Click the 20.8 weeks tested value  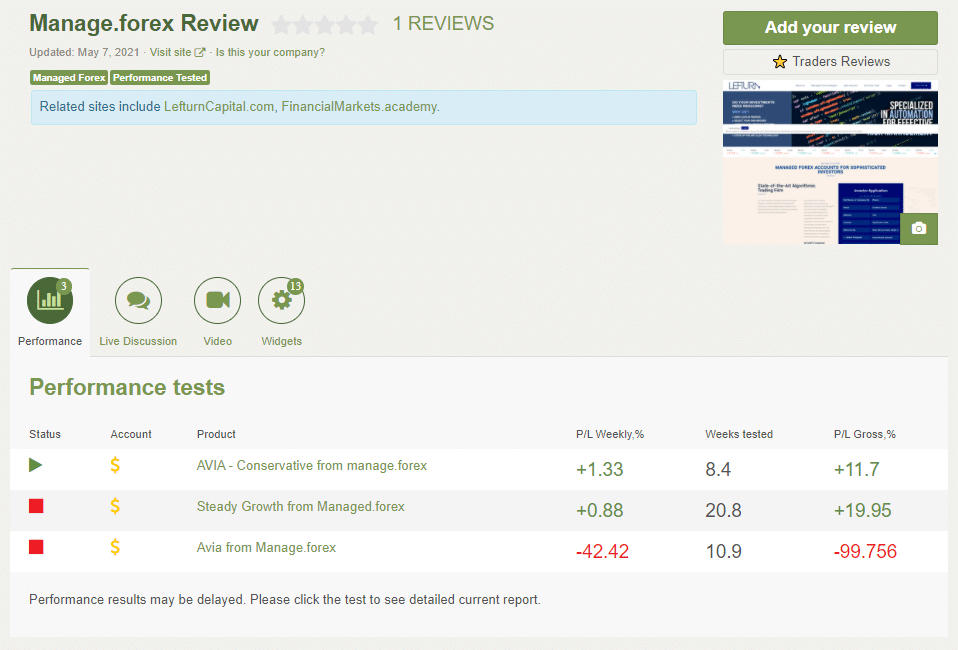[723, 510]
